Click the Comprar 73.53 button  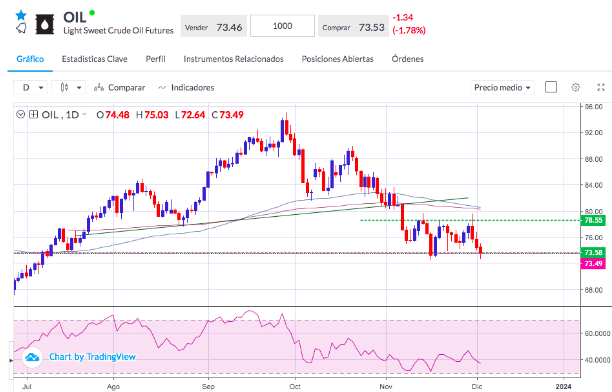coord(353,26)
